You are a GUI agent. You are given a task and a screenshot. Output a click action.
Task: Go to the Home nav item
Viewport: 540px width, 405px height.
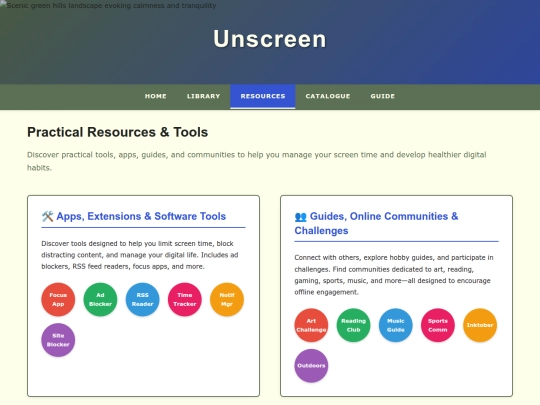[156, 96]
